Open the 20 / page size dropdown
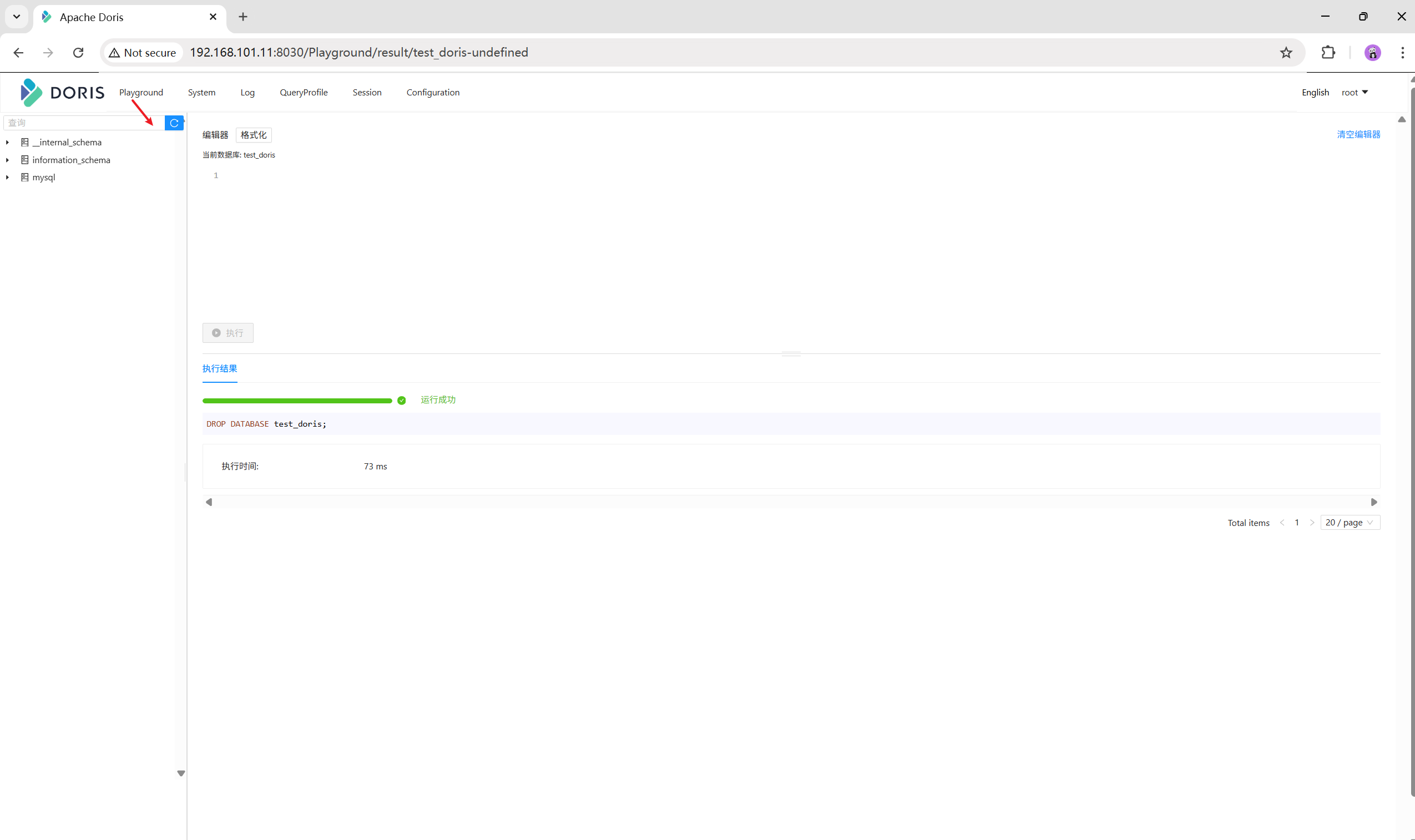This screenshot has width=1415, height=840. [1350, 523]
